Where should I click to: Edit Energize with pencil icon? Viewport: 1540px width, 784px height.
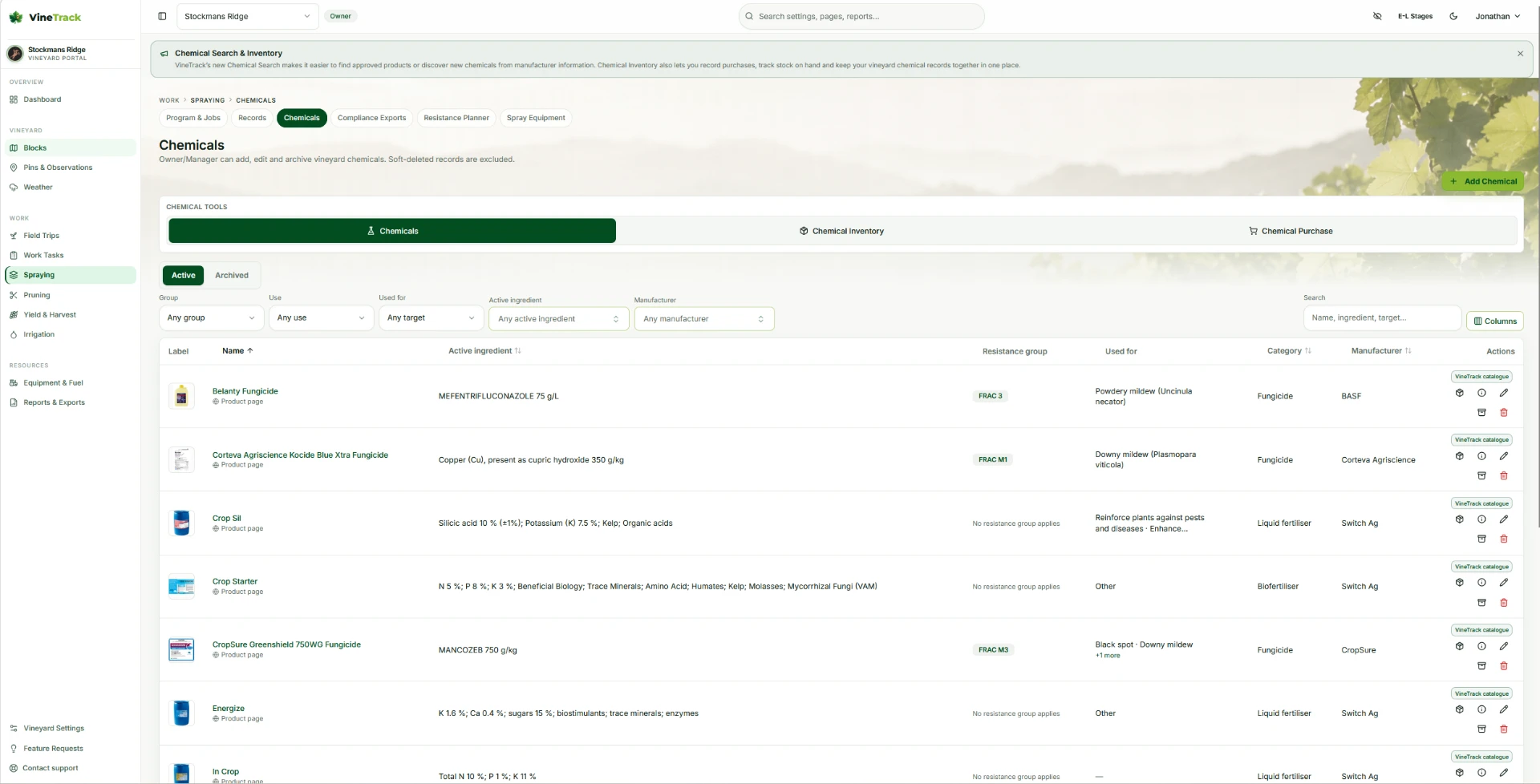pos(1504,709)
